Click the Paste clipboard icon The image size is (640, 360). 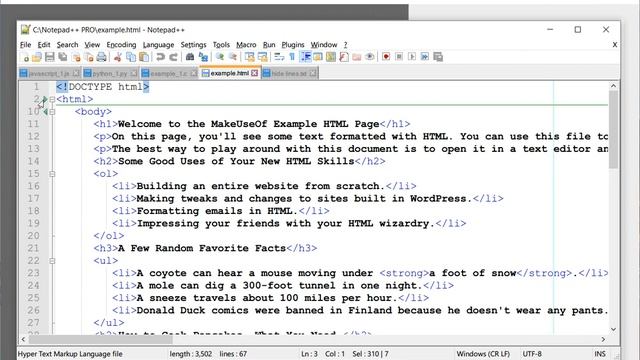pyautogui.click(x=144, y=57)
